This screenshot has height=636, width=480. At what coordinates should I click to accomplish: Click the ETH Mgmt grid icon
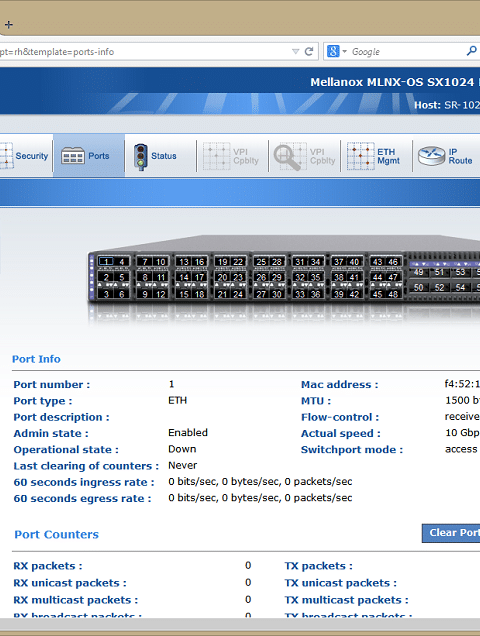pyautogui.click(x=360, y=156)
